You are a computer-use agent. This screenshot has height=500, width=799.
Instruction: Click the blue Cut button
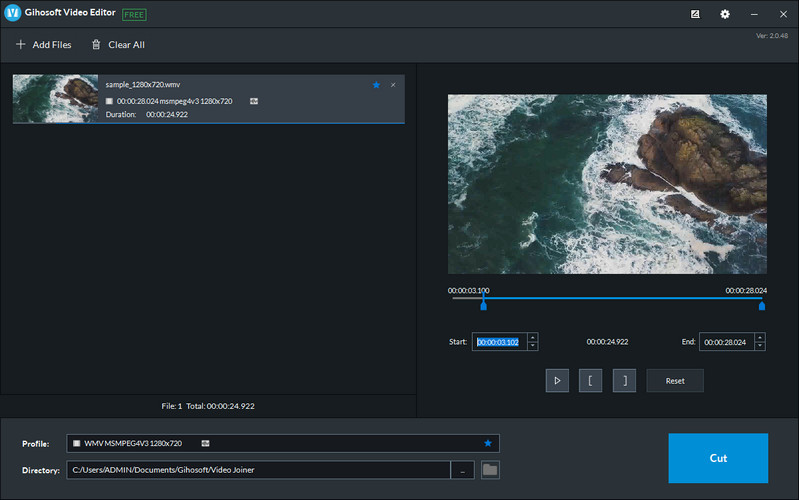[x=718, y=458]
